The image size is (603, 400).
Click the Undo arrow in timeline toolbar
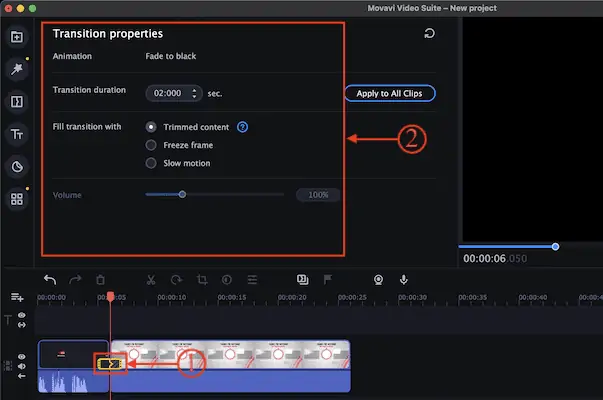(x=50, y=280)
